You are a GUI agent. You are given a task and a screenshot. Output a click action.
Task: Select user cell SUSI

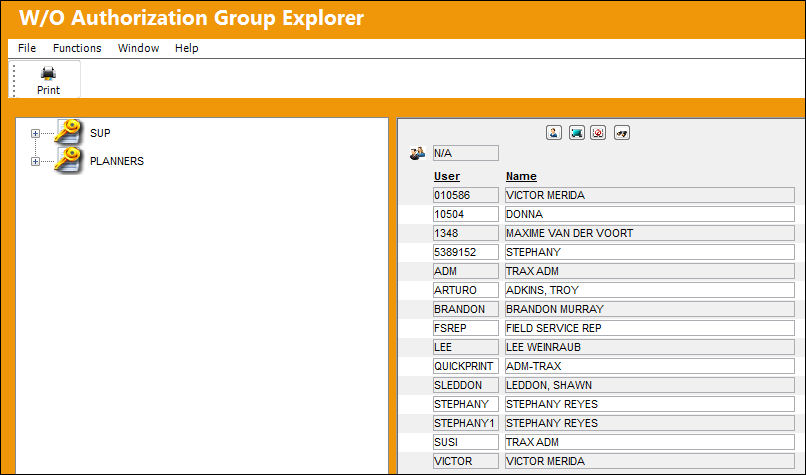[x=466, y=443]
